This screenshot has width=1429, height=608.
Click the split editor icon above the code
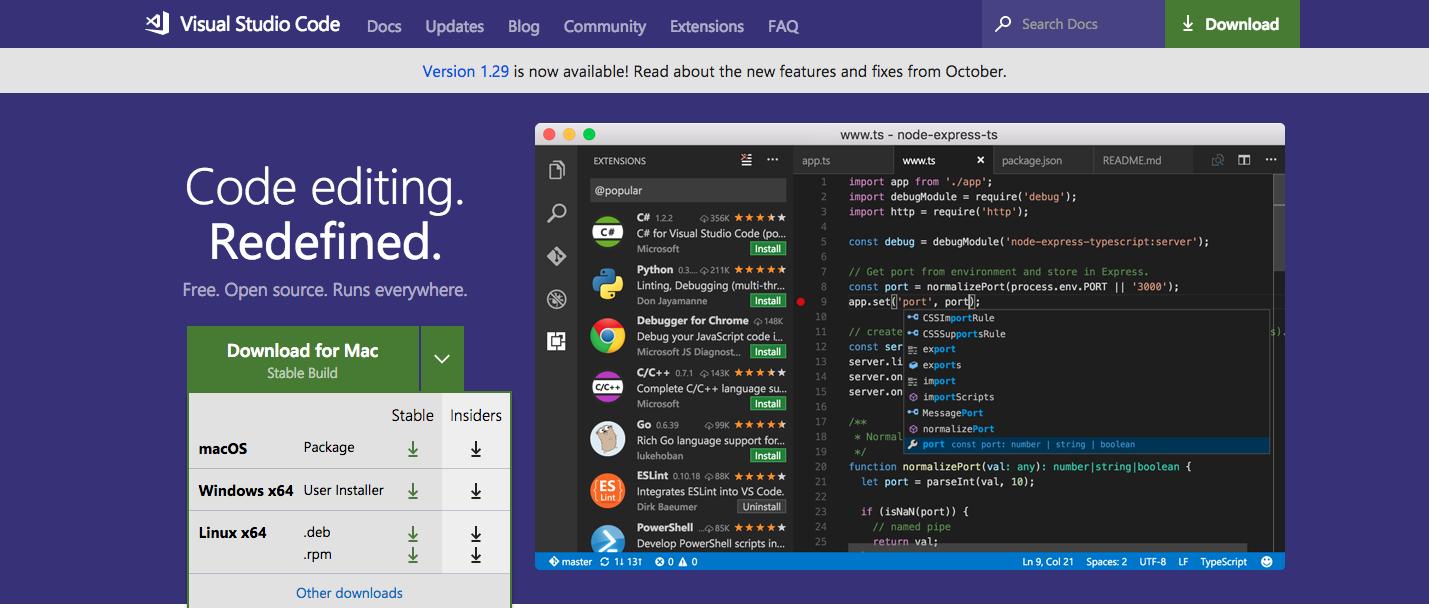coord(1243,160)
